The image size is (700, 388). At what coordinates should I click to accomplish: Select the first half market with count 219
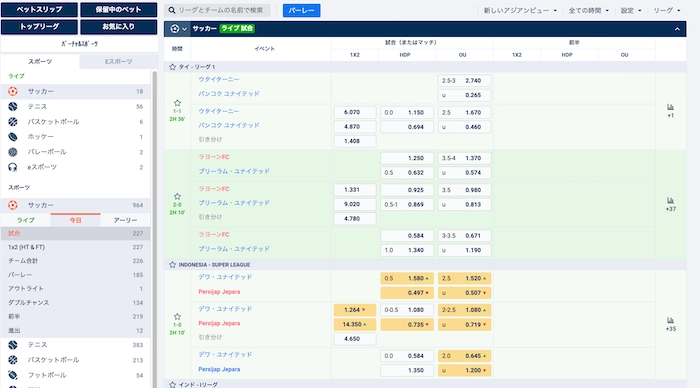click(x=75, y=317)
